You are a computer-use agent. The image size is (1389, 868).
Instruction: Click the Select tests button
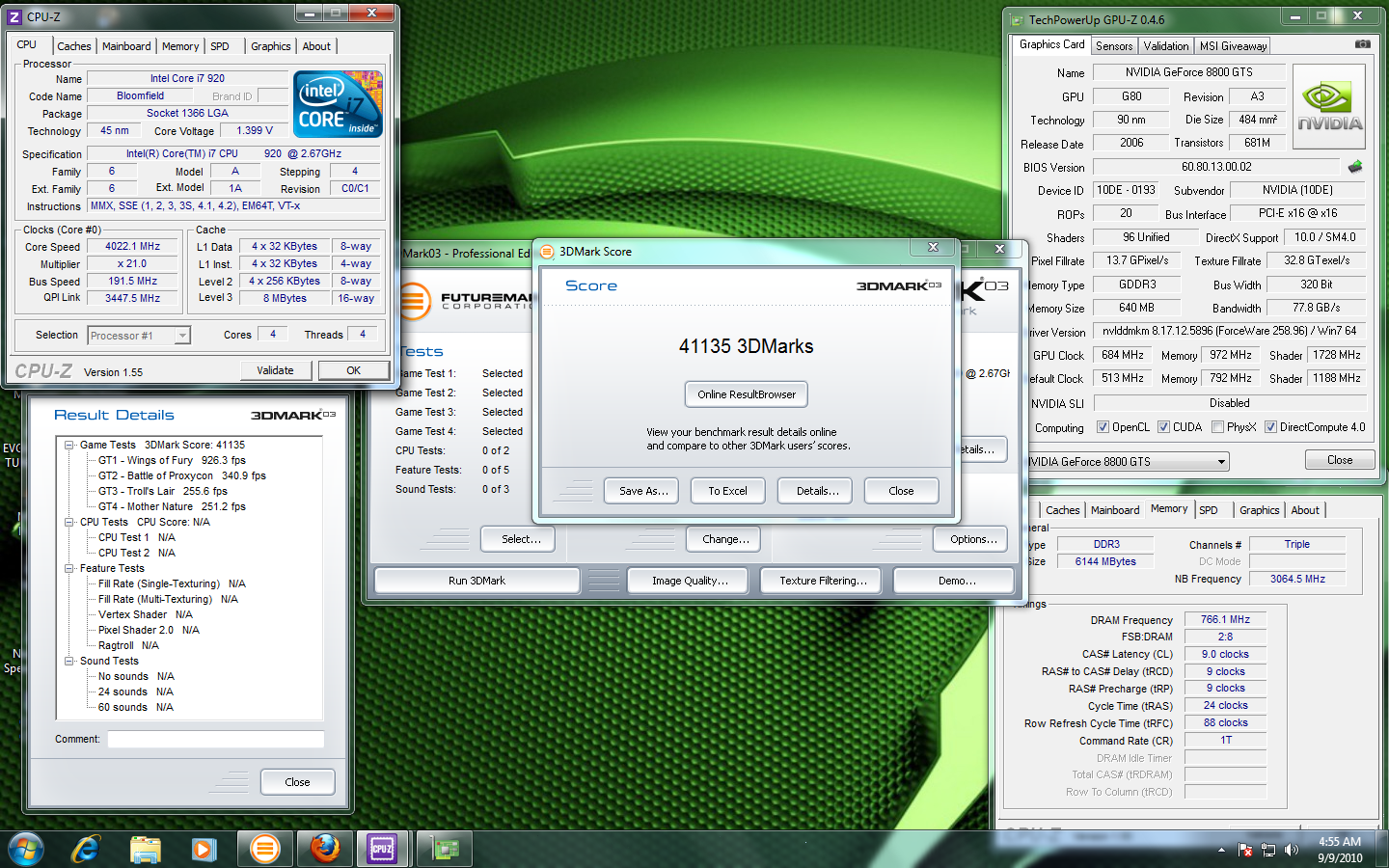(520, 539)
